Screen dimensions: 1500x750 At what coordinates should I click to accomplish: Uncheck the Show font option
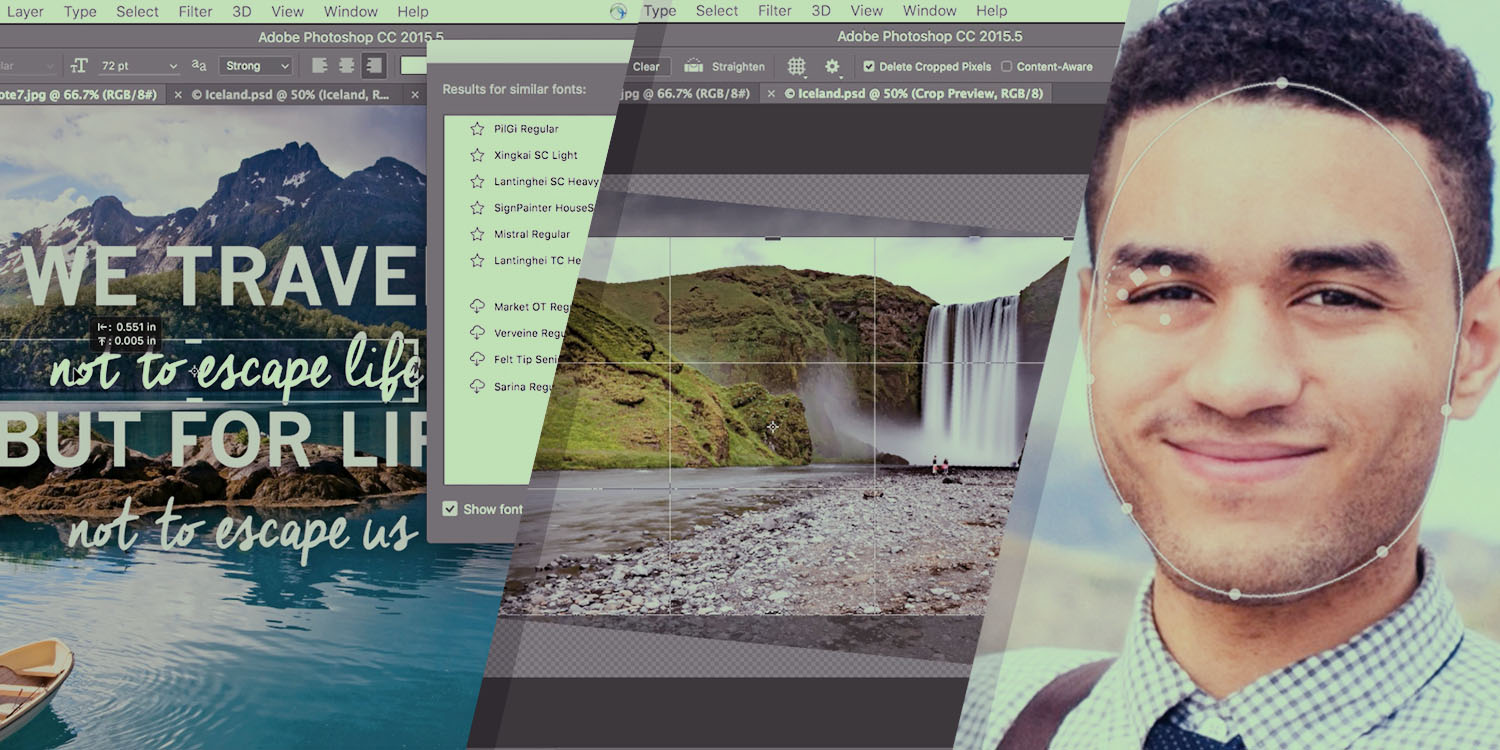[449, 508]
